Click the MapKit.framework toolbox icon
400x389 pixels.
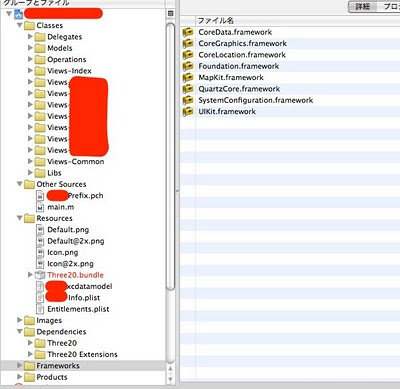pos(188,77)
